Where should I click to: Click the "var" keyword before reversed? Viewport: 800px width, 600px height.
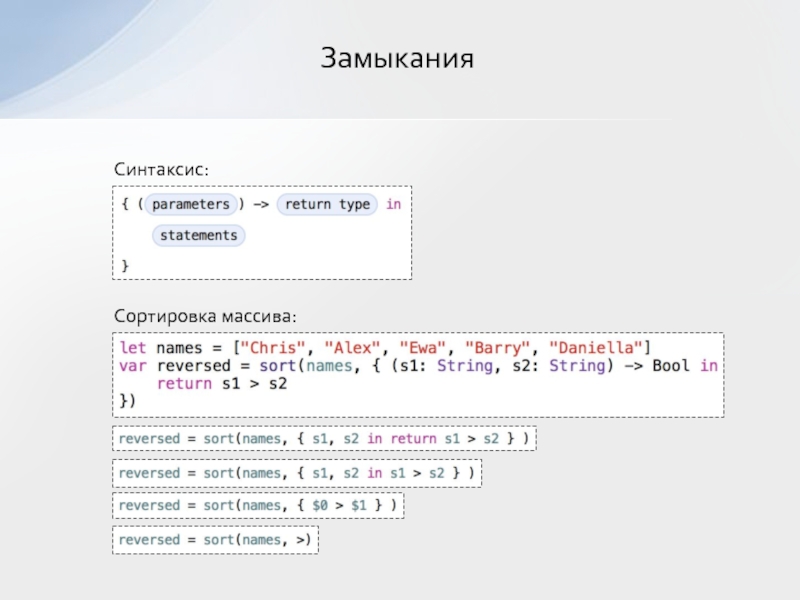point(132,366)
